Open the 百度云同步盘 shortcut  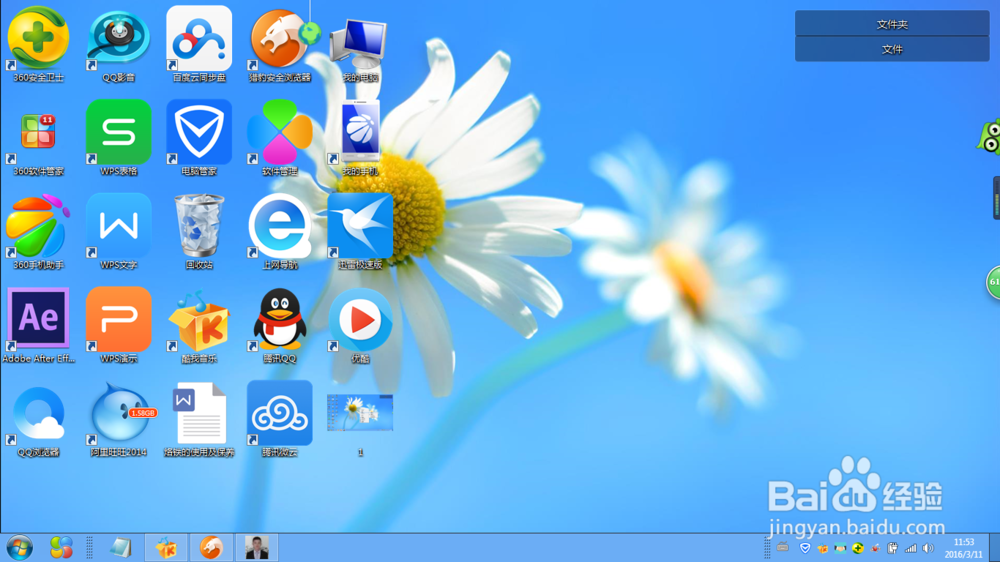tap(199, 44)
